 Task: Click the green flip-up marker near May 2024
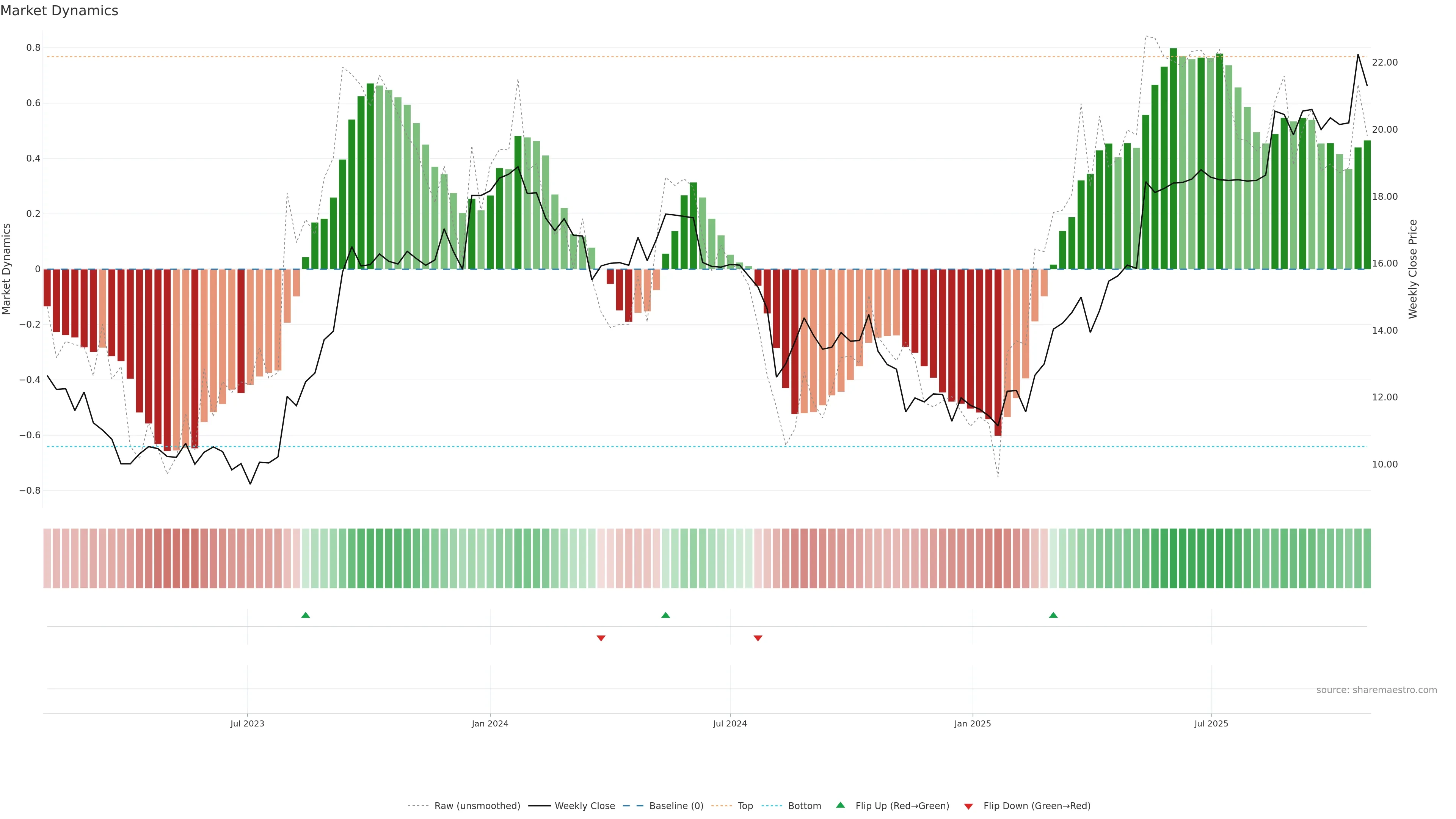click(x=665, y=615)
